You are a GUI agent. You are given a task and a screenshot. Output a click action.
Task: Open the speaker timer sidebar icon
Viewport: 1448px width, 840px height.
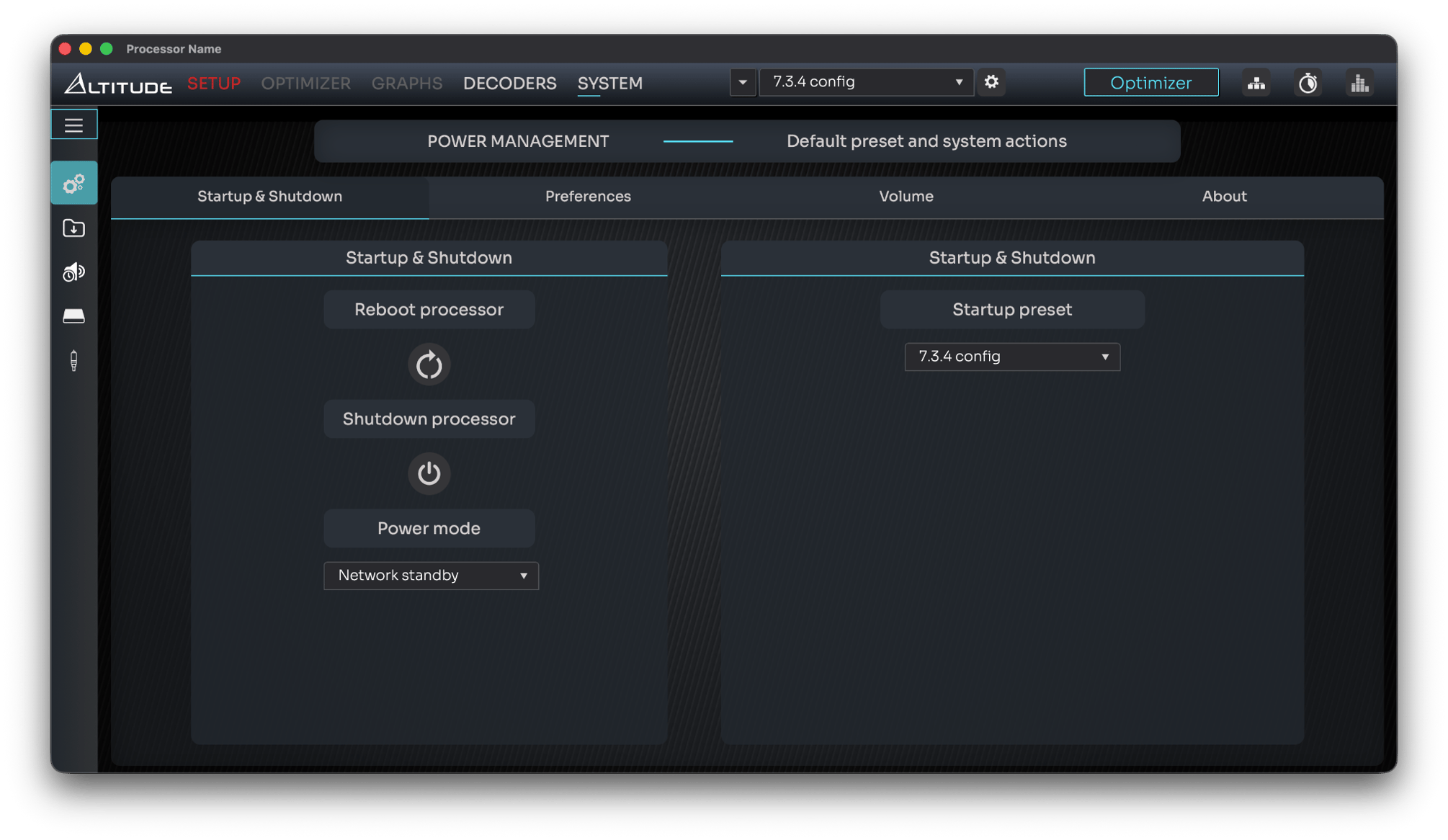tap(73, 272)
